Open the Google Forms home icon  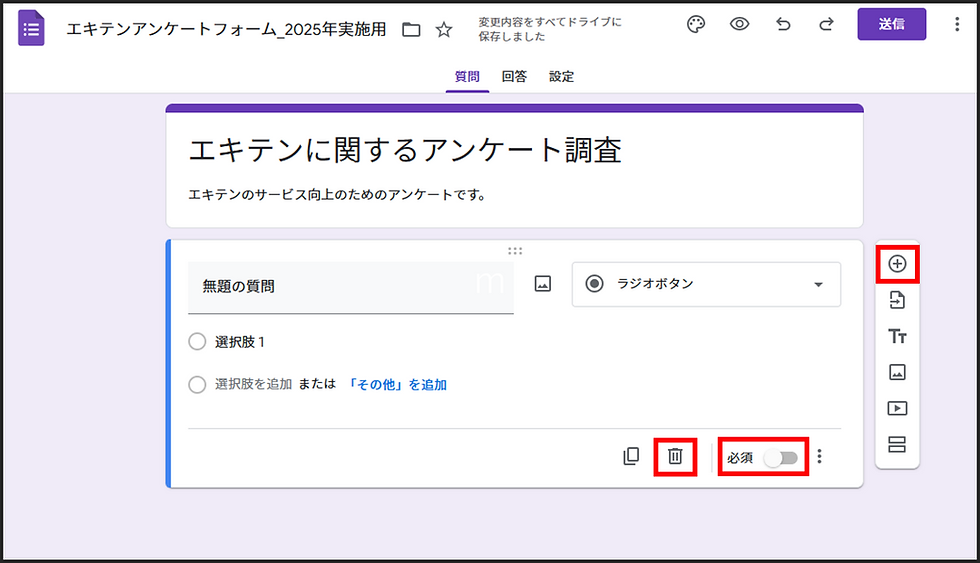(31, 28)
